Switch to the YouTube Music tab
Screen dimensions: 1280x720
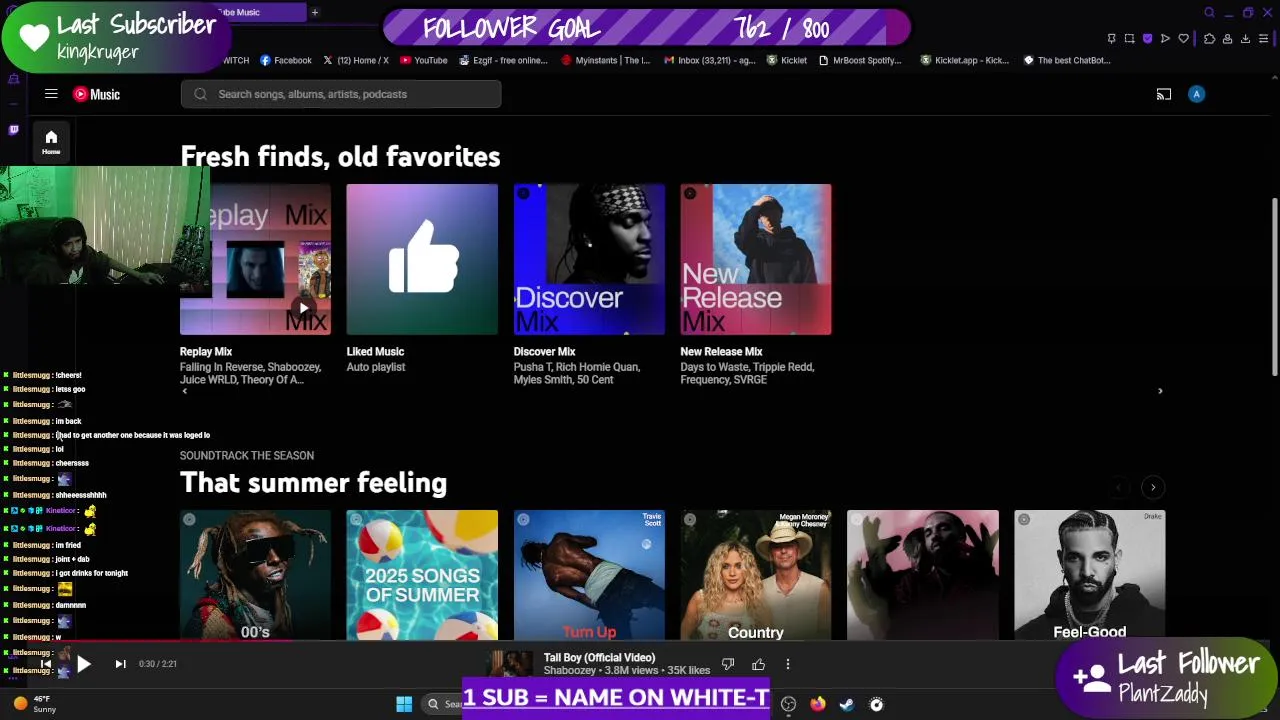click(x=258, y=12)
